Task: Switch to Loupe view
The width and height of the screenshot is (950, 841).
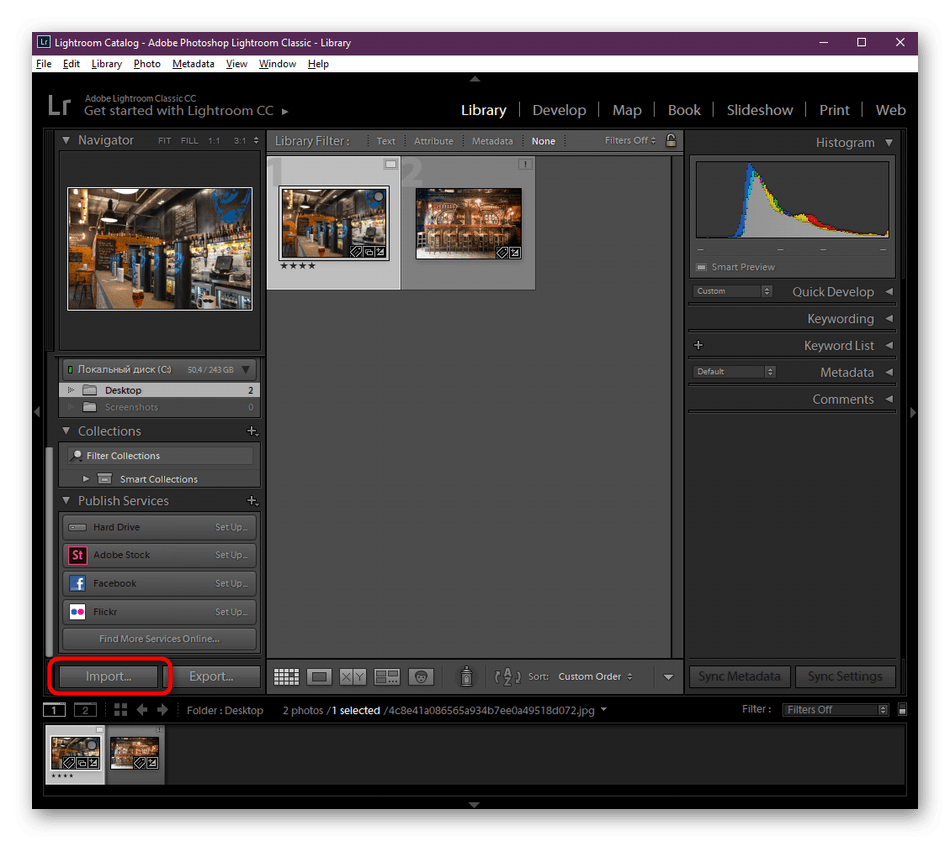Action: (x=319, y=677)
